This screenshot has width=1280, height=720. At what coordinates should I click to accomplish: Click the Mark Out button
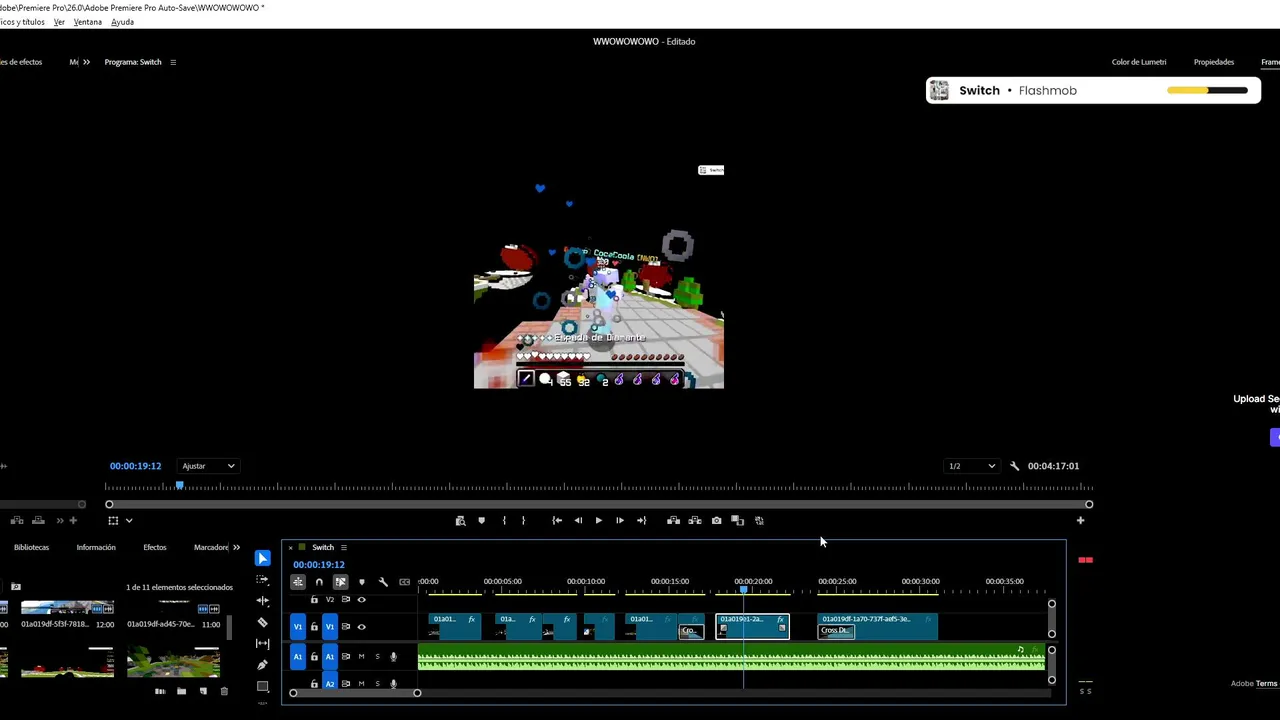tap(523, 521)
